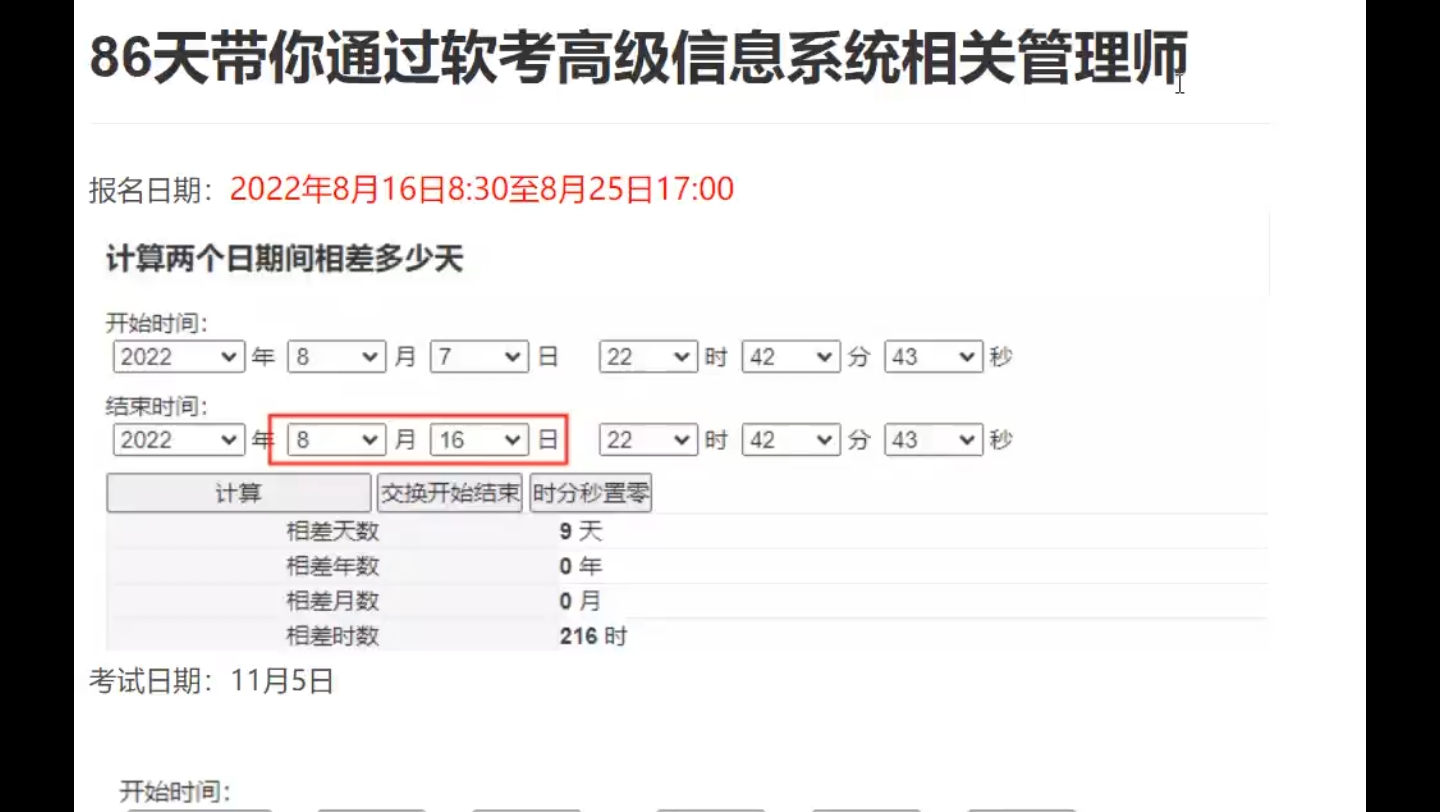Image resolution: width=1440 pixels, height=812 pixels.
Task: Open the start time second dropdown showing 43
Action: click(x=932, y=356)
